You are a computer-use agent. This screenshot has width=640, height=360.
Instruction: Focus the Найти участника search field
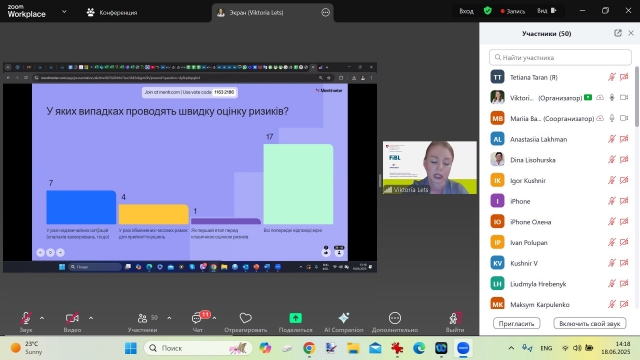(560, 58)
